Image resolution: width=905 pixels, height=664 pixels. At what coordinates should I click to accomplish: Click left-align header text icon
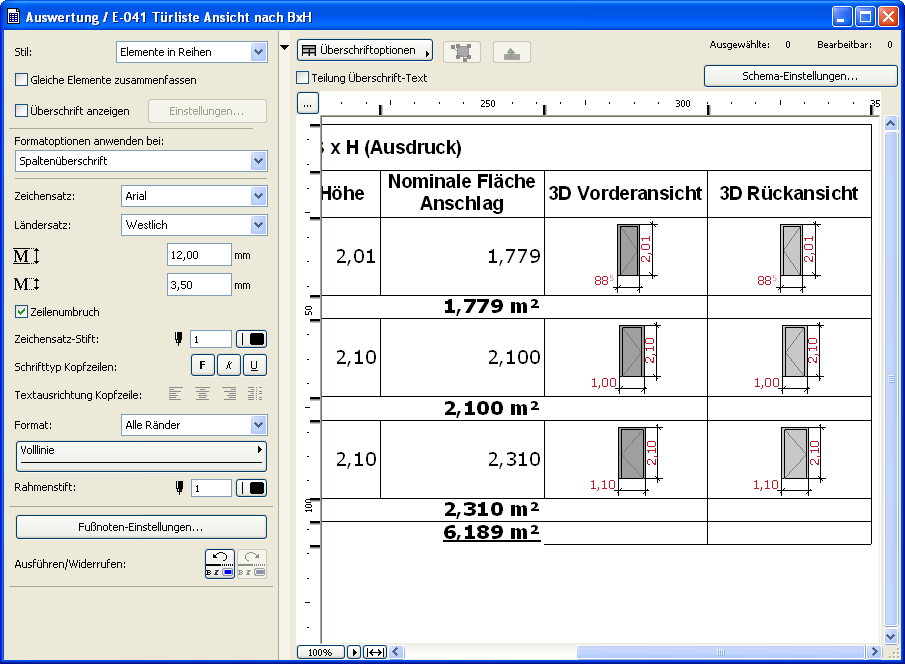(177, 394)
